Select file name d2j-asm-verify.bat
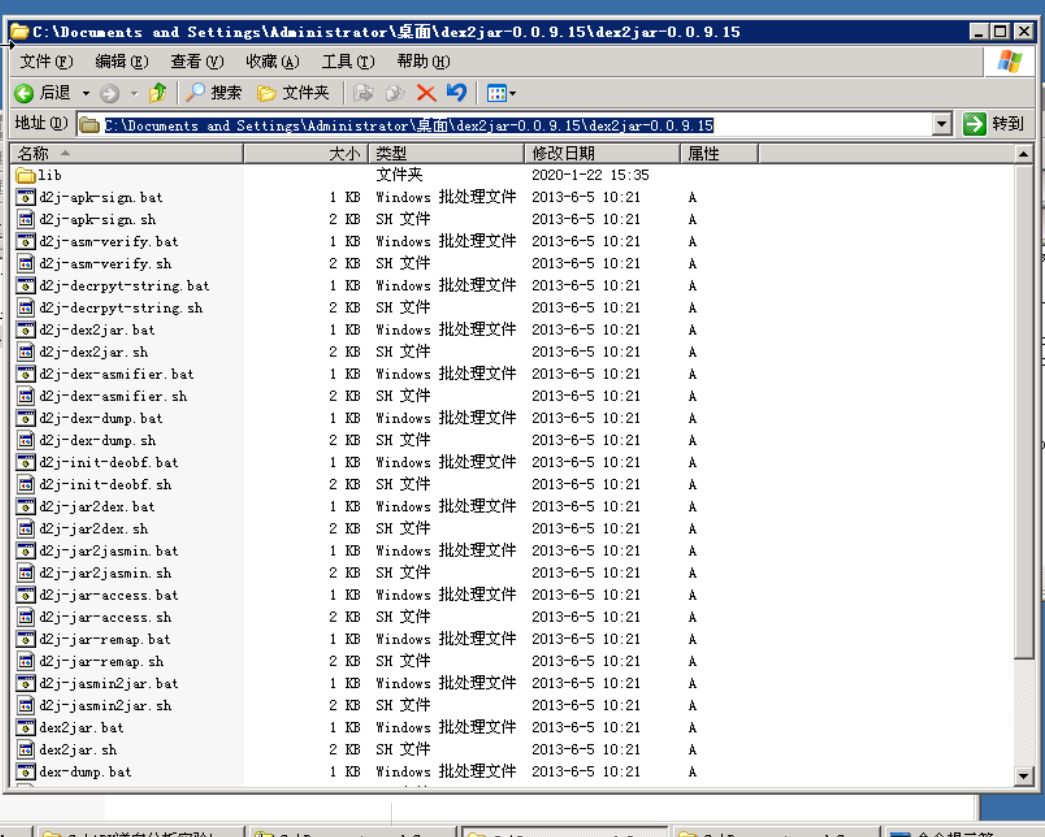The height and width of the screenshot is (837, 1045). click(109, 241)
